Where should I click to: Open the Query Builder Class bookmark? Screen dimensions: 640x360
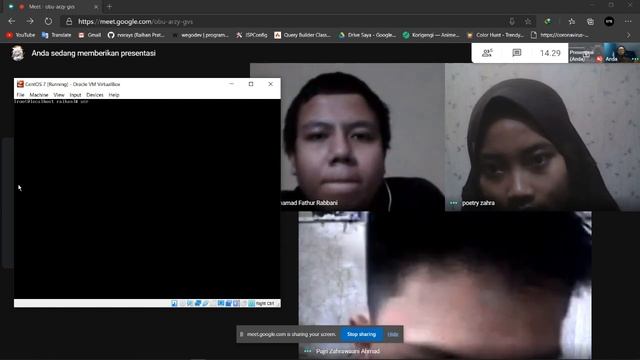[302, 35]
